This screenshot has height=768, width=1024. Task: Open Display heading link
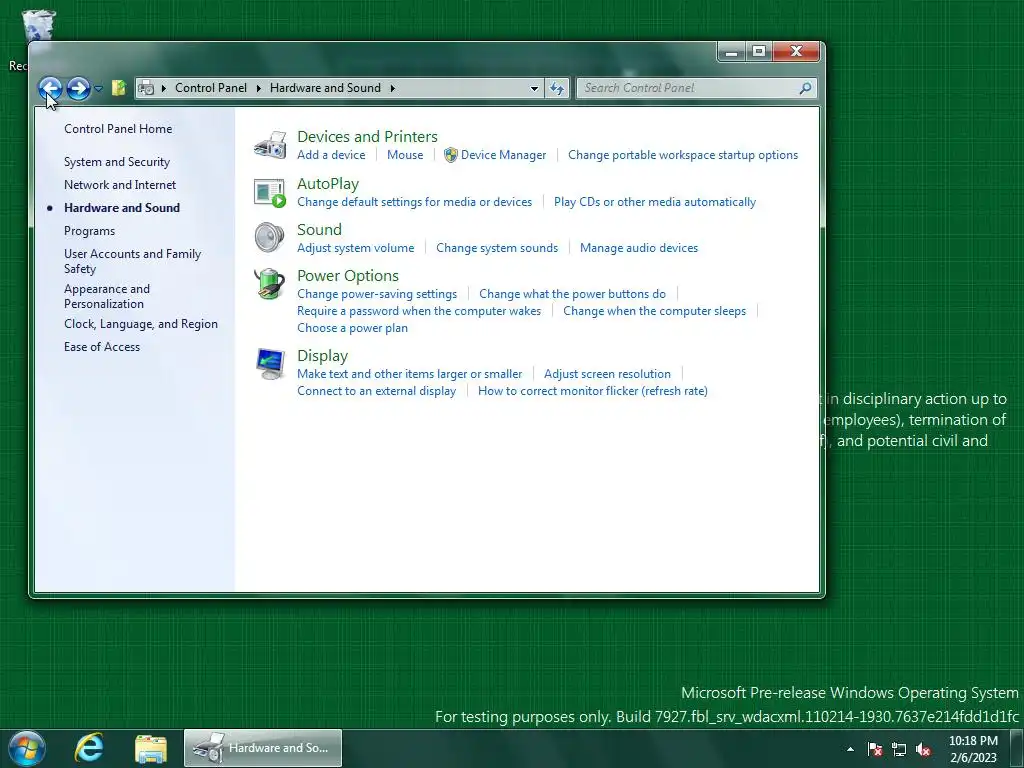pyautogui.click(x=323, y=356)
